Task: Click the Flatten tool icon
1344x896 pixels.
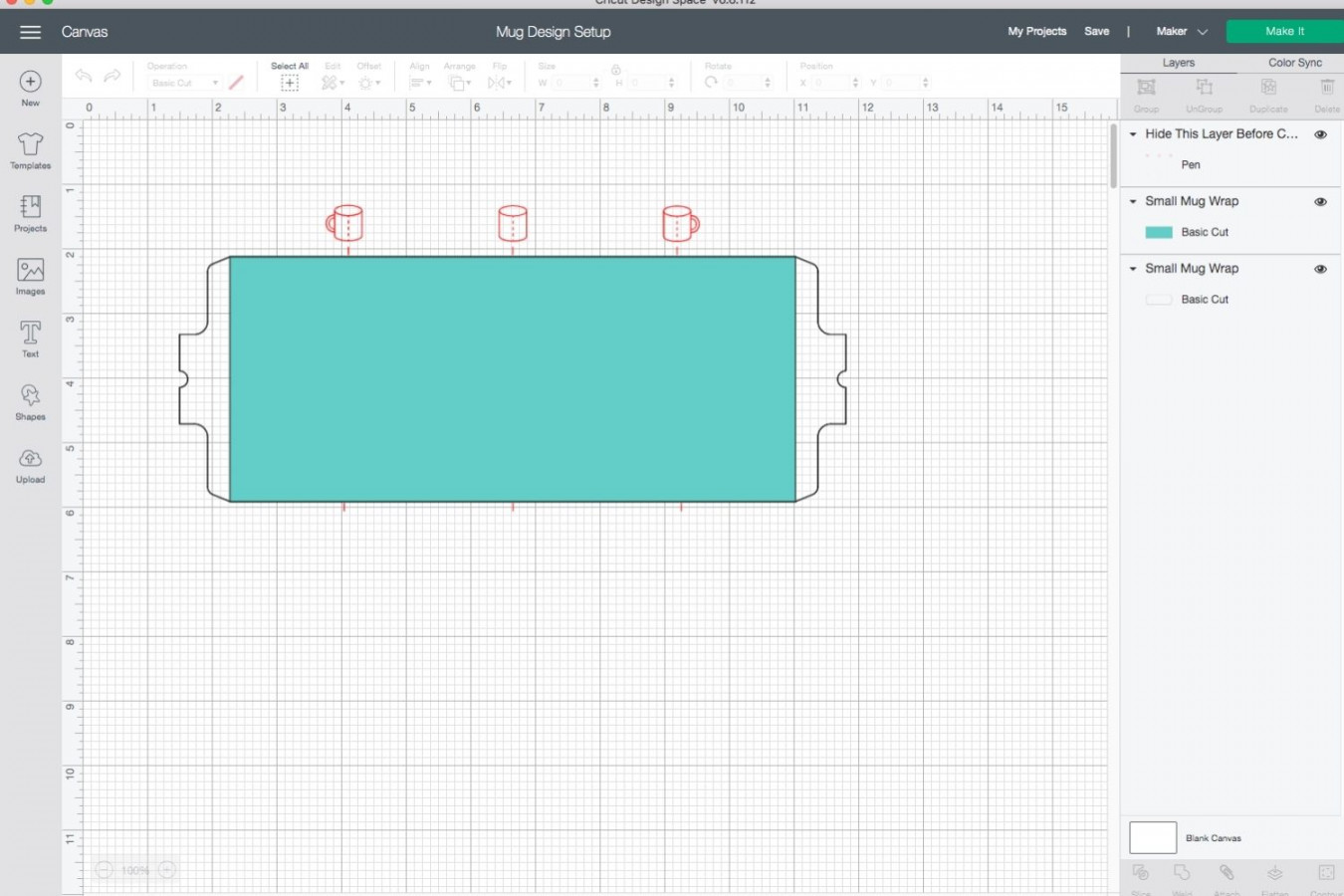Action: tap(1274, 873)
